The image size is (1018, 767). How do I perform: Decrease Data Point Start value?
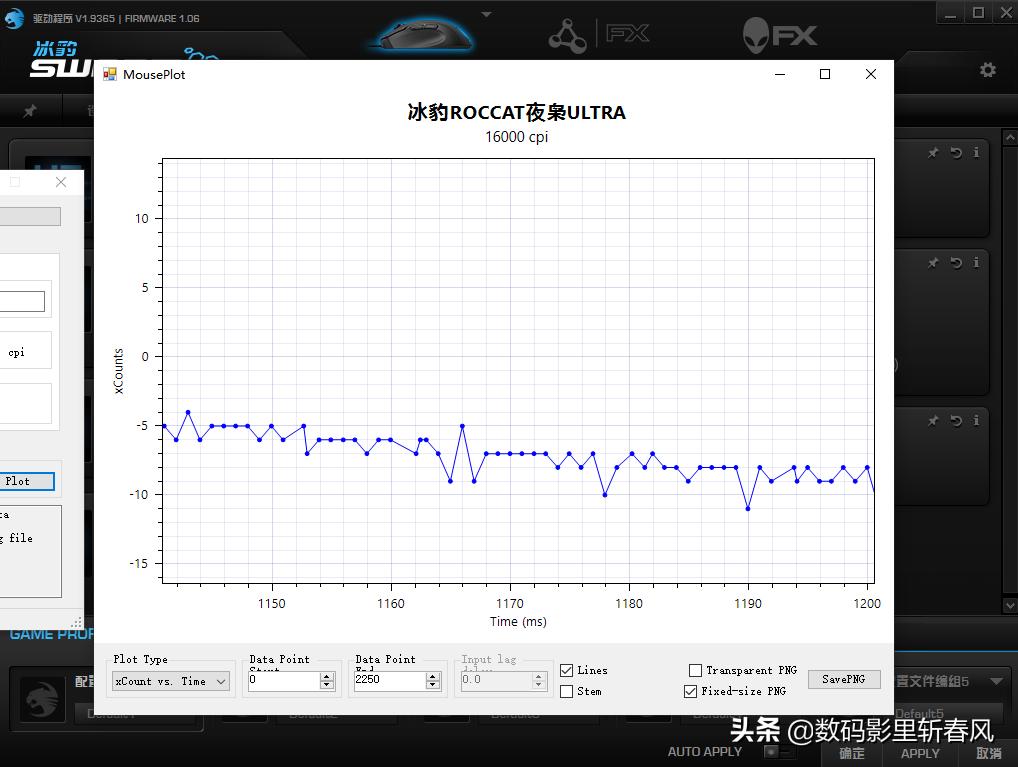pyautogui.click(x=327, y=685)
